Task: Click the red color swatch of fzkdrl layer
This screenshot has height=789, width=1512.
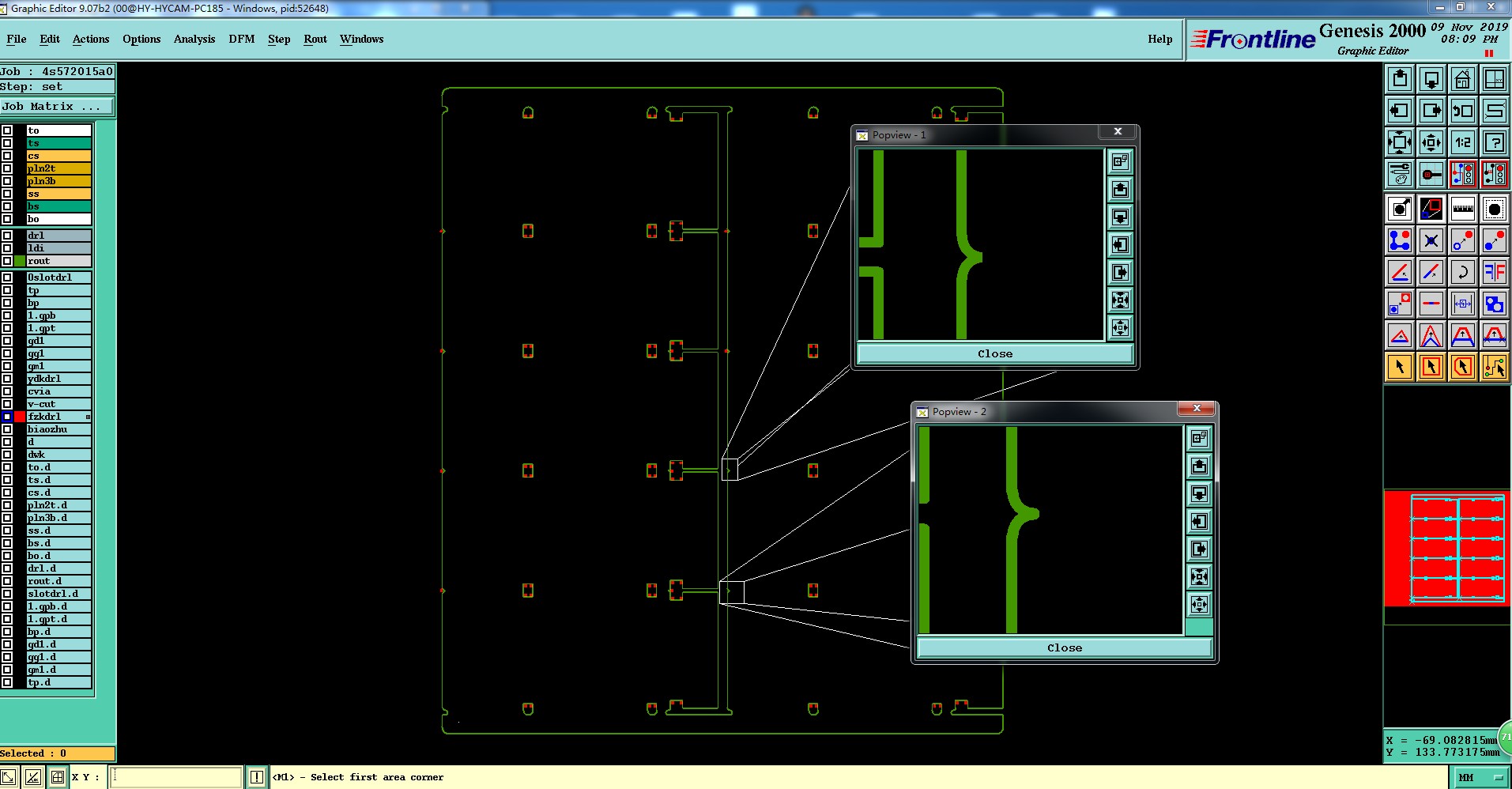Action: 20,417
